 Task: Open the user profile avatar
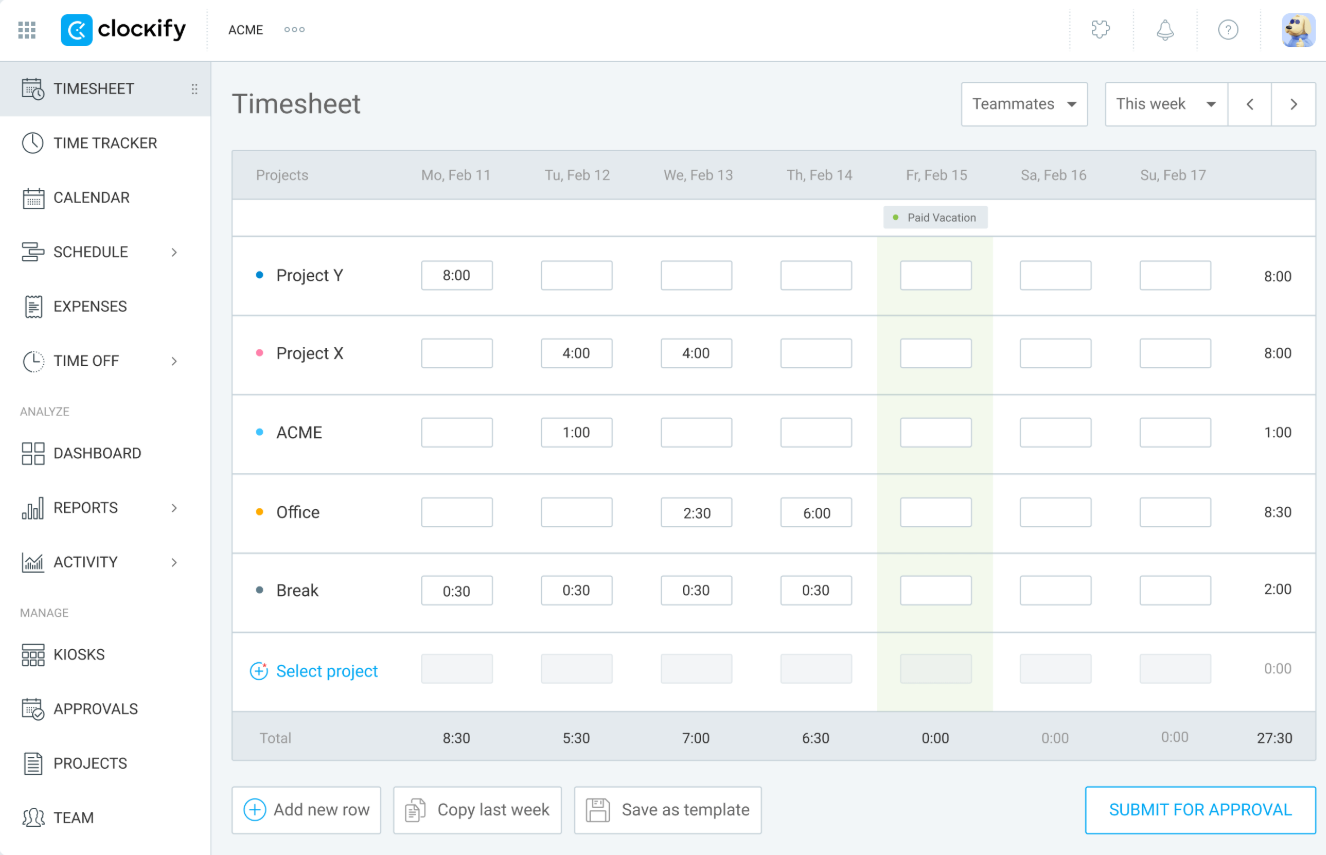[1298, 30]
